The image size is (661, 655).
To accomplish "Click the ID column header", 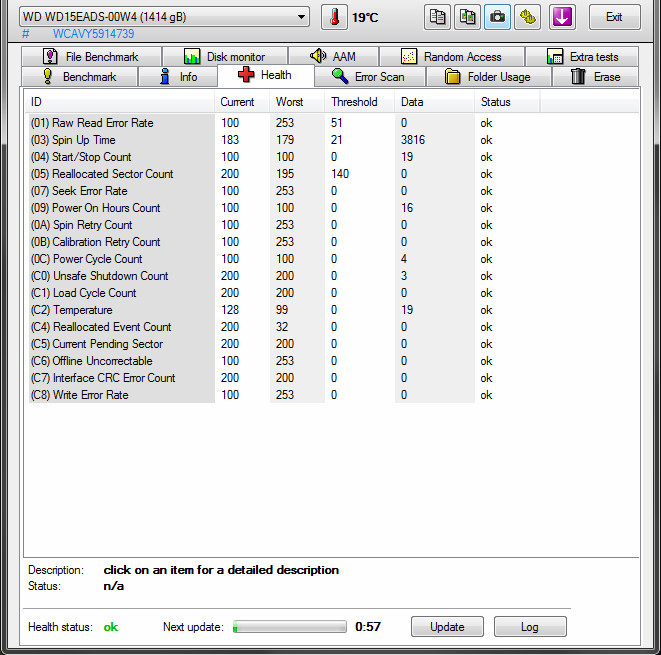I will [119, 102].
